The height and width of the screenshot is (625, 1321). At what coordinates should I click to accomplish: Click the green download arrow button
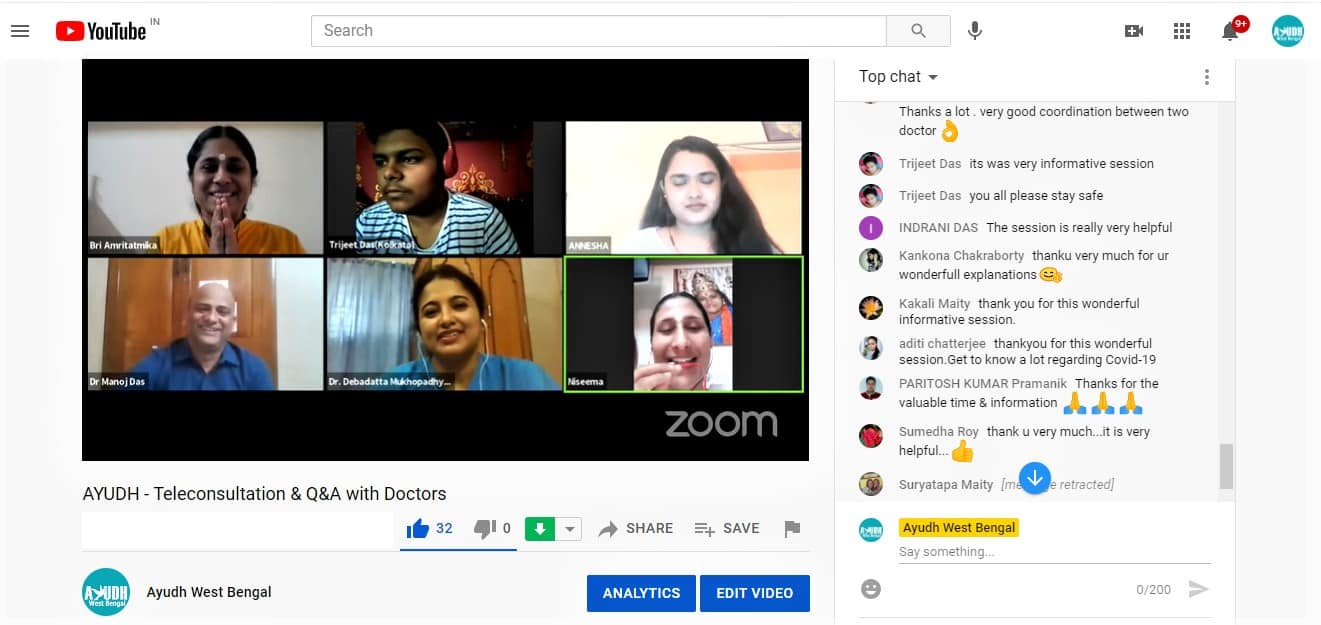pyautogui.click(x=540, y=529)
